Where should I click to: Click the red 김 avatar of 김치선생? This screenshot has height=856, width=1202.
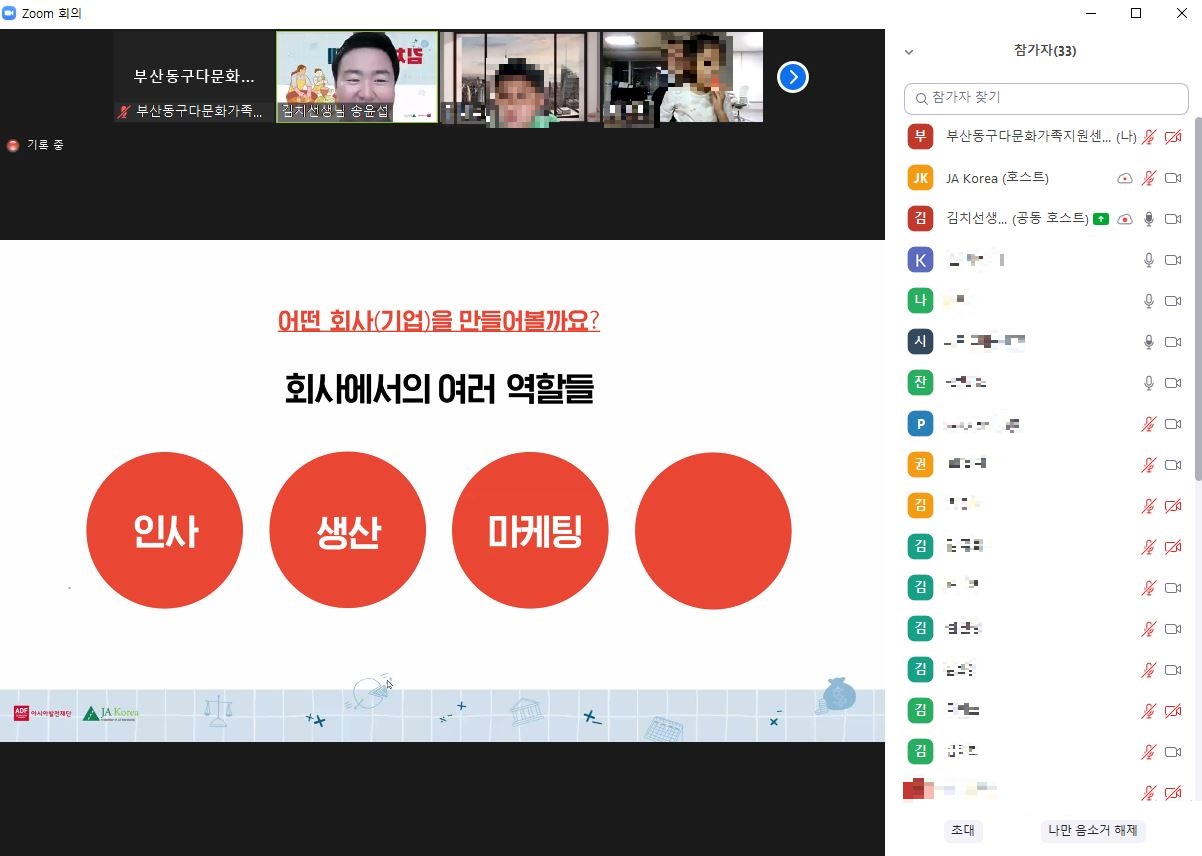(x=920, y=218)
